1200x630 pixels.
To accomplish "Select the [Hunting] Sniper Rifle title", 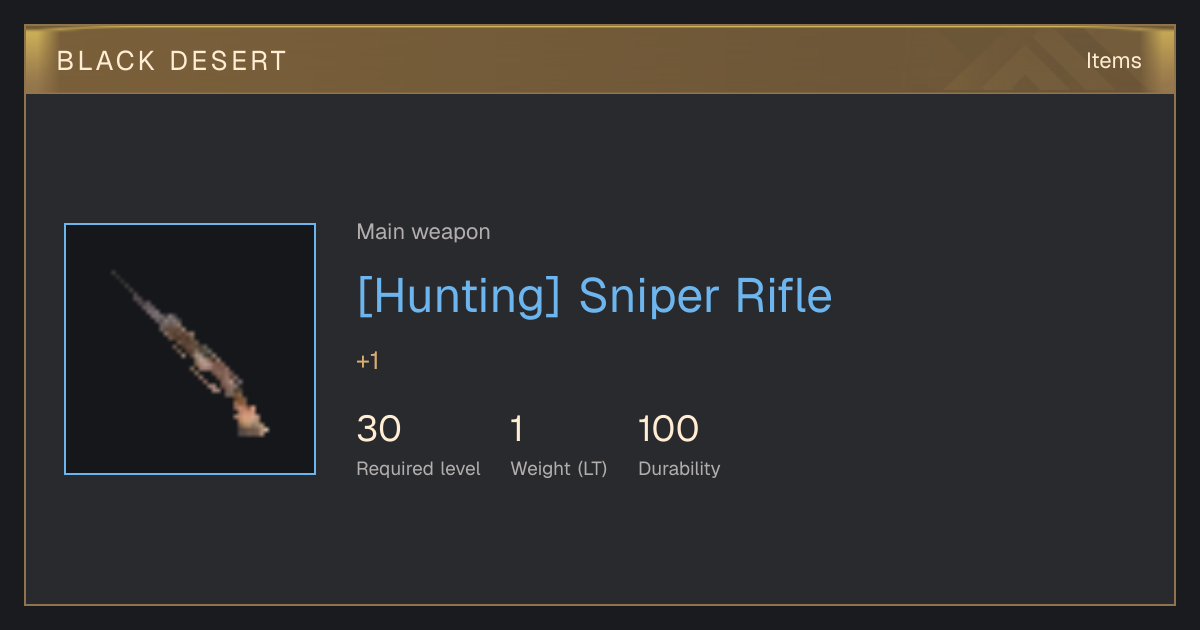I will (x=594, y=296).
